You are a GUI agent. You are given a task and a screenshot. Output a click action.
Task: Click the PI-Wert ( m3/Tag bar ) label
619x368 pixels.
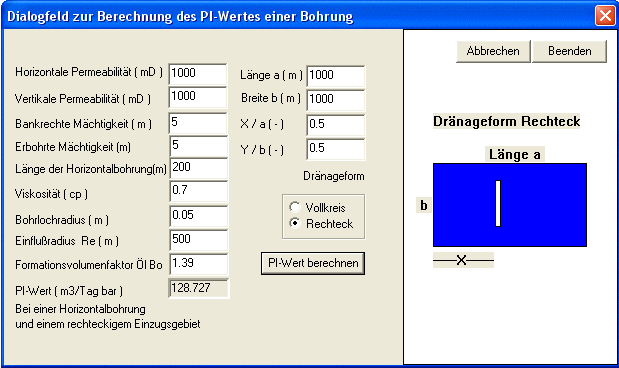pyautogui.click(x=69, y=291)
